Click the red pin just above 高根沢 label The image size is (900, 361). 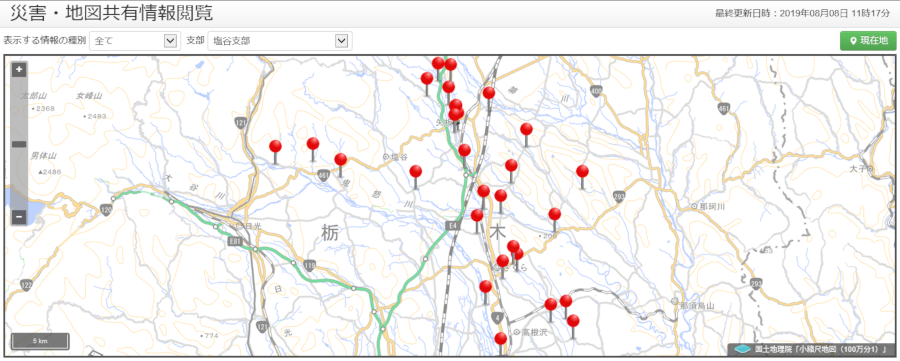550,304
